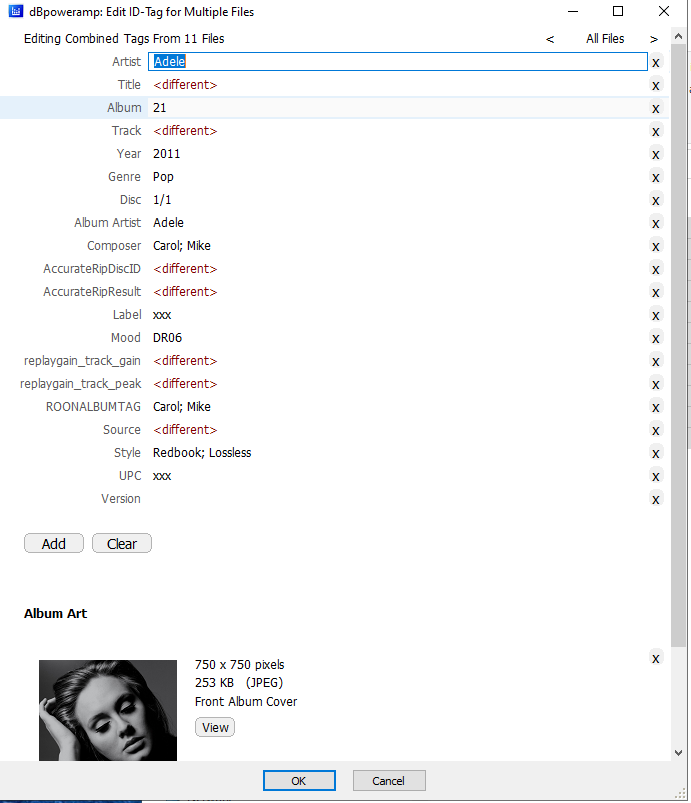The image size is (691, 803).
Task: Open album art with View button
Action: [x=215, y=727]
